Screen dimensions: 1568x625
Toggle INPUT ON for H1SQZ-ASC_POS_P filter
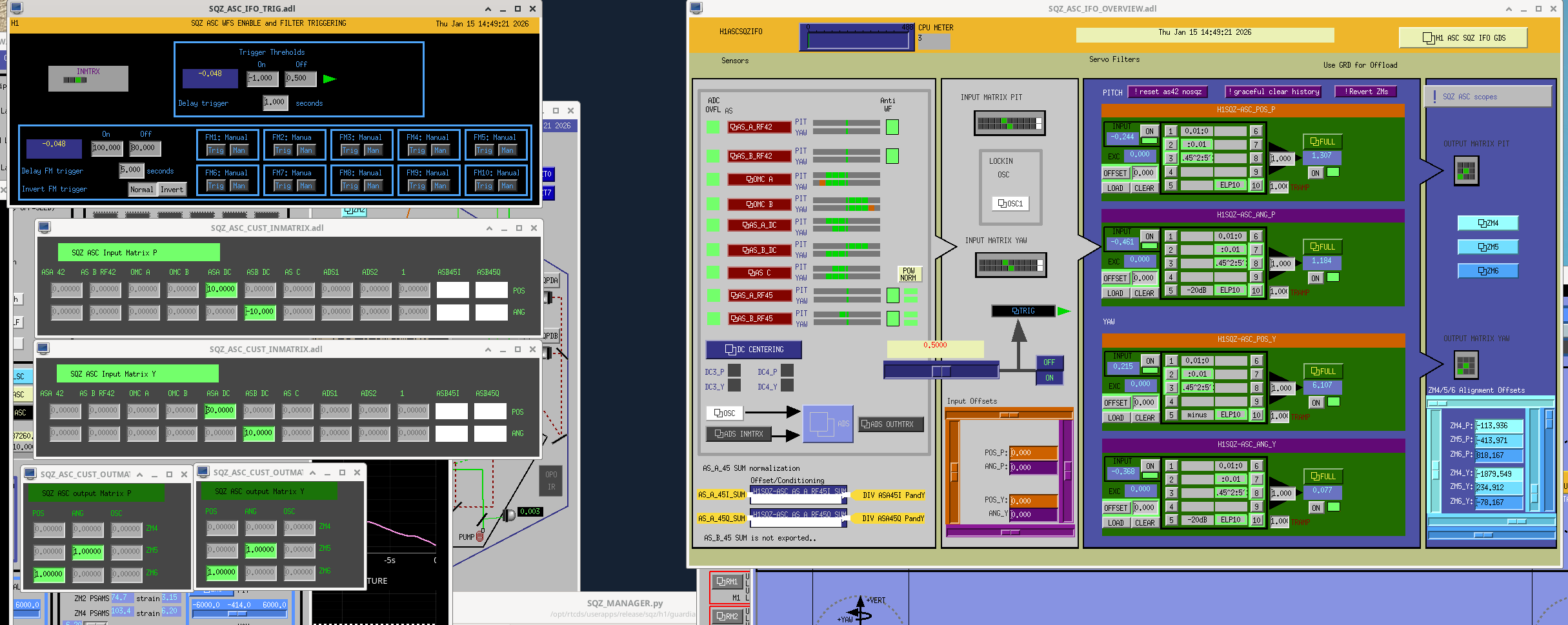(x=1149, y=132)
